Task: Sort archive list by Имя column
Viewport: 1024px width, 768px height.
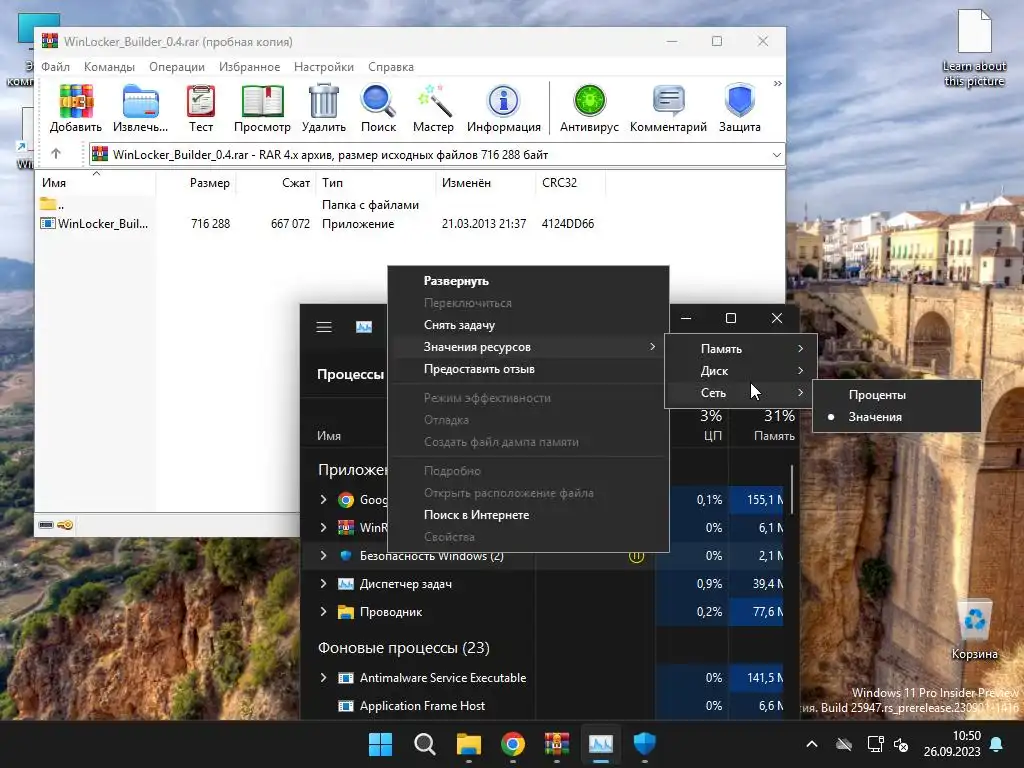Action: 95,183
